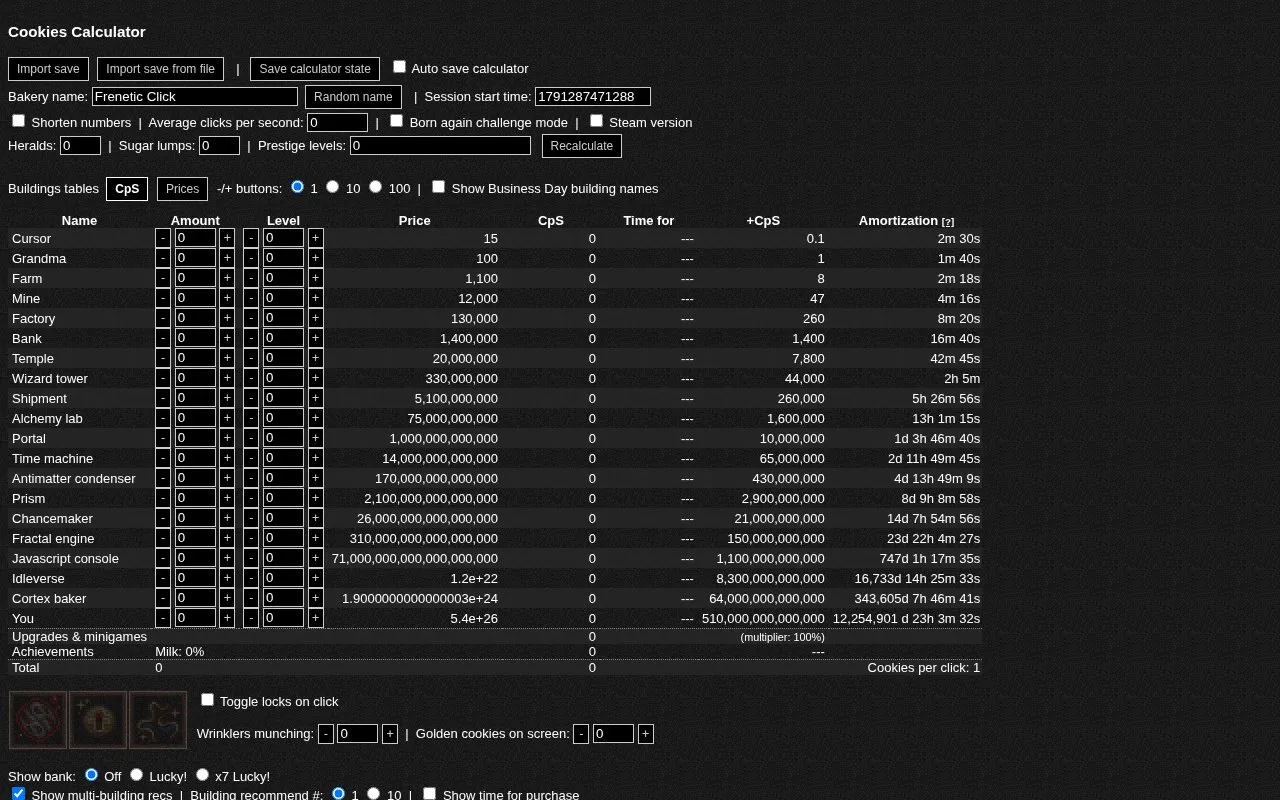
Task: Decrease Grandma amount with minus button
Action: click(163, 258)
